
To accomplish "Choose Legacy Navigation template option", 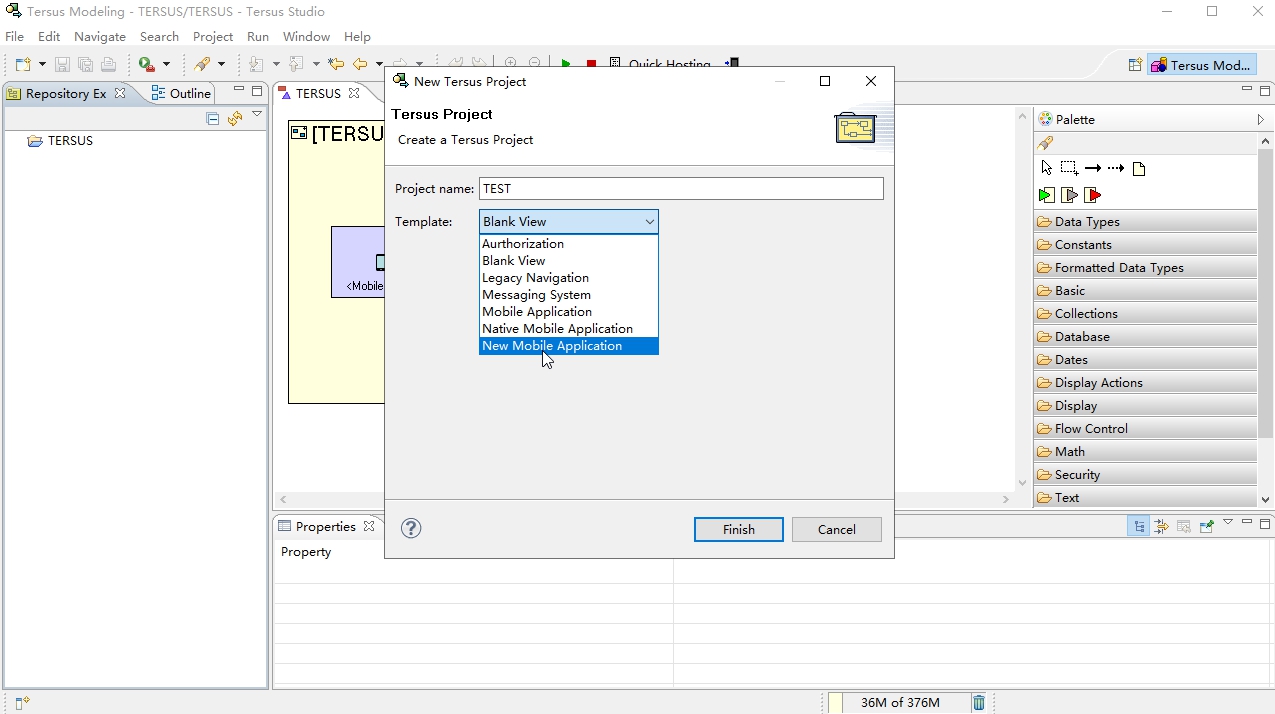I will click(x=568, y=278).
